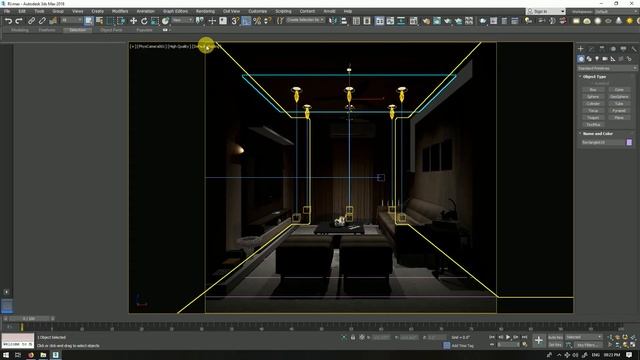Collapse the Object Type rollout

(x=594, y=77)
